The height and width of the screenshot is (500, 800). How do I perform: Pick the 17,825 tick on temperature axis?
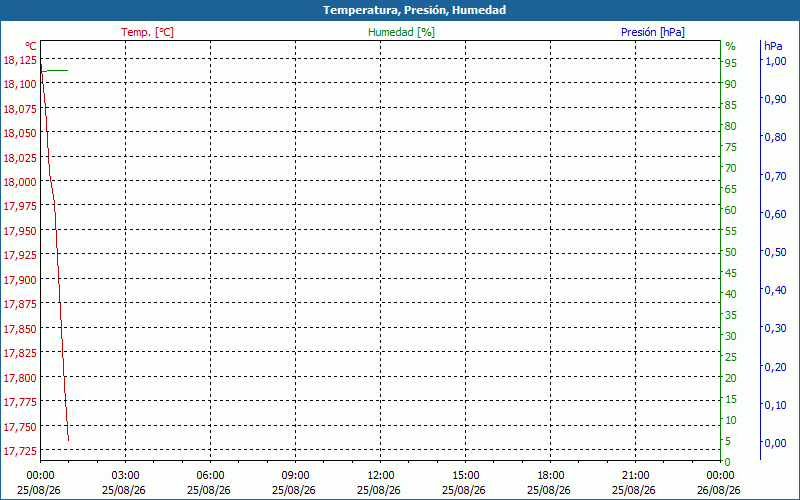20,353
